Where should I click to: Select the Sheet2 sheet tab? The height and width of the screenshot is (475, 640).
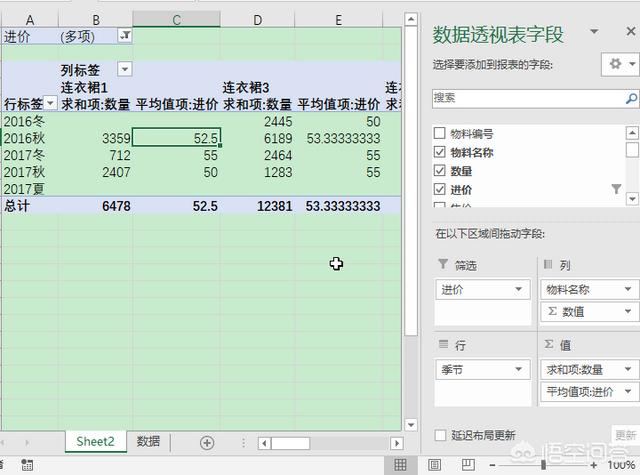pyautogui.click(x=96, y=441)
